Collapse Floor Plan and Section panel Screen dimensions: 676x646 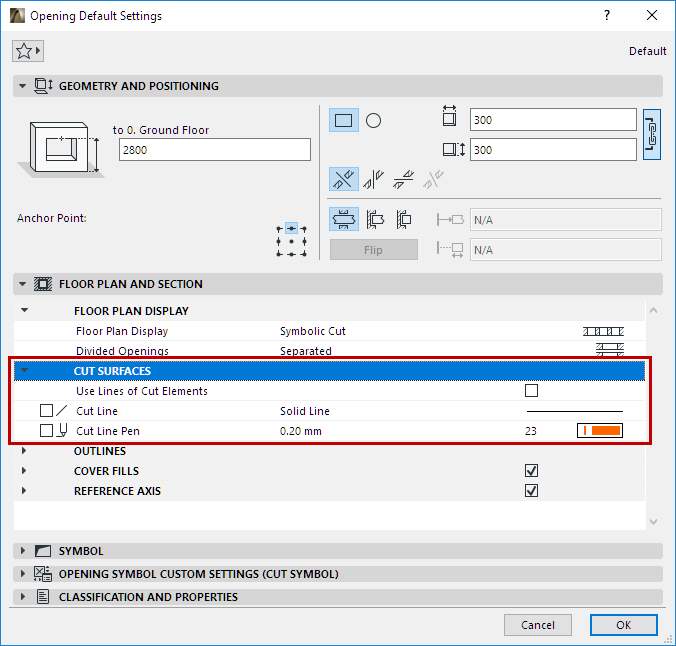click(x=22, y=284)
